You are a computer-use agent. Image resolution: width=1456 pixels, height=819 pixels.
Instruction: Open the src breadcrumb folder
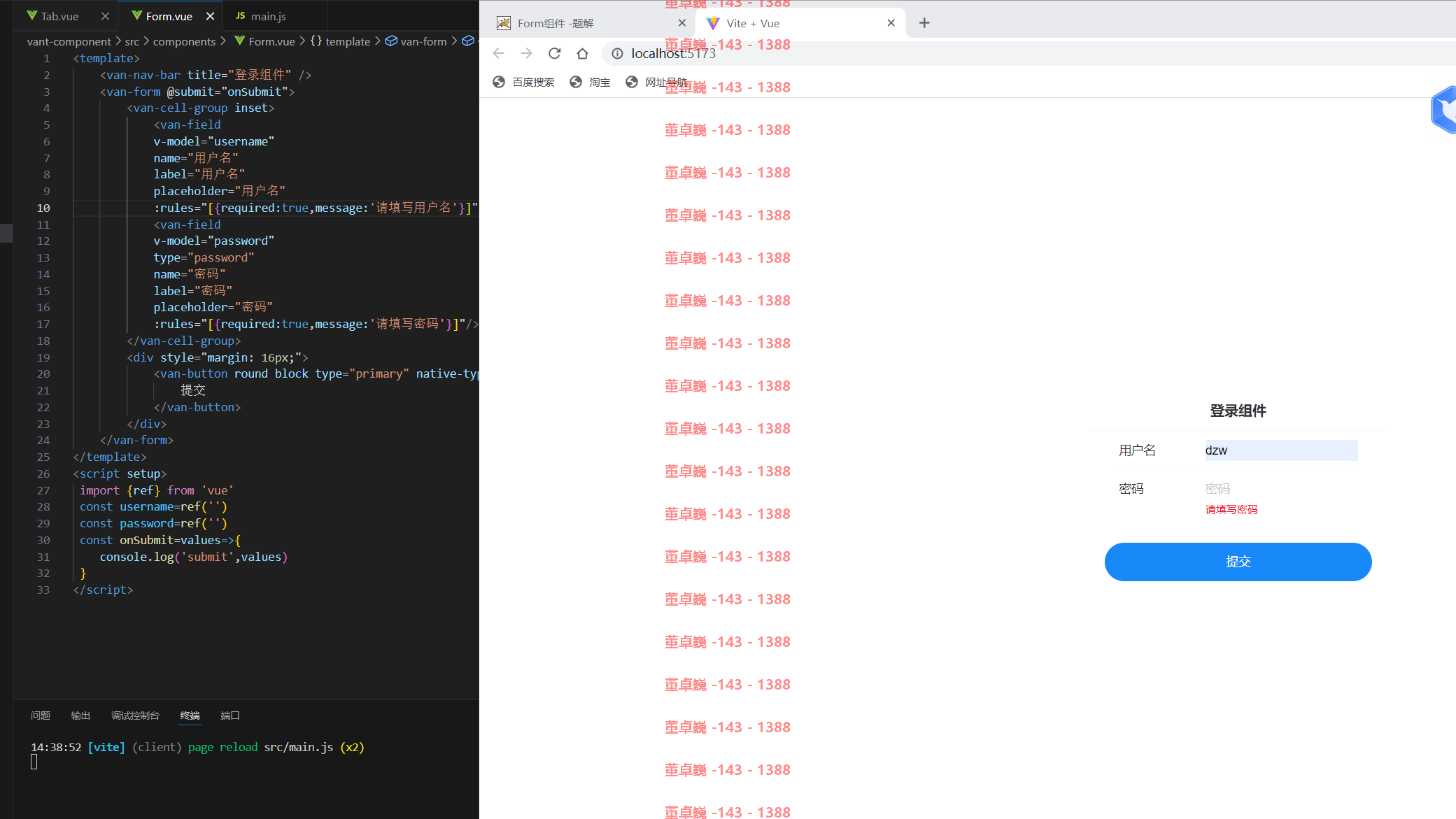click(x=132, y=41)
